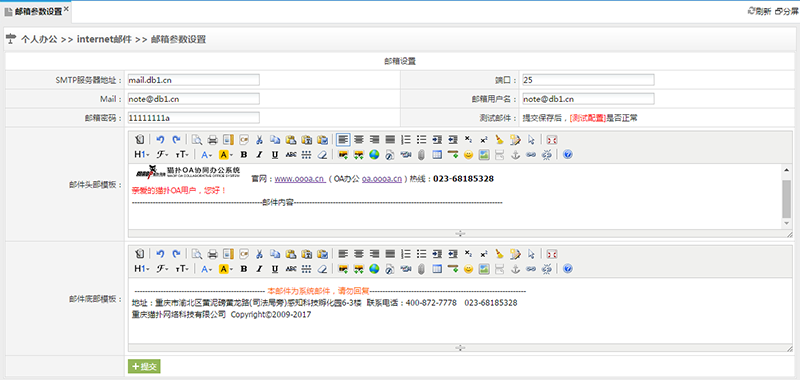800x380 pixels.
Task: Open font size dropdown in footer editor
Action: click(182, 269)
